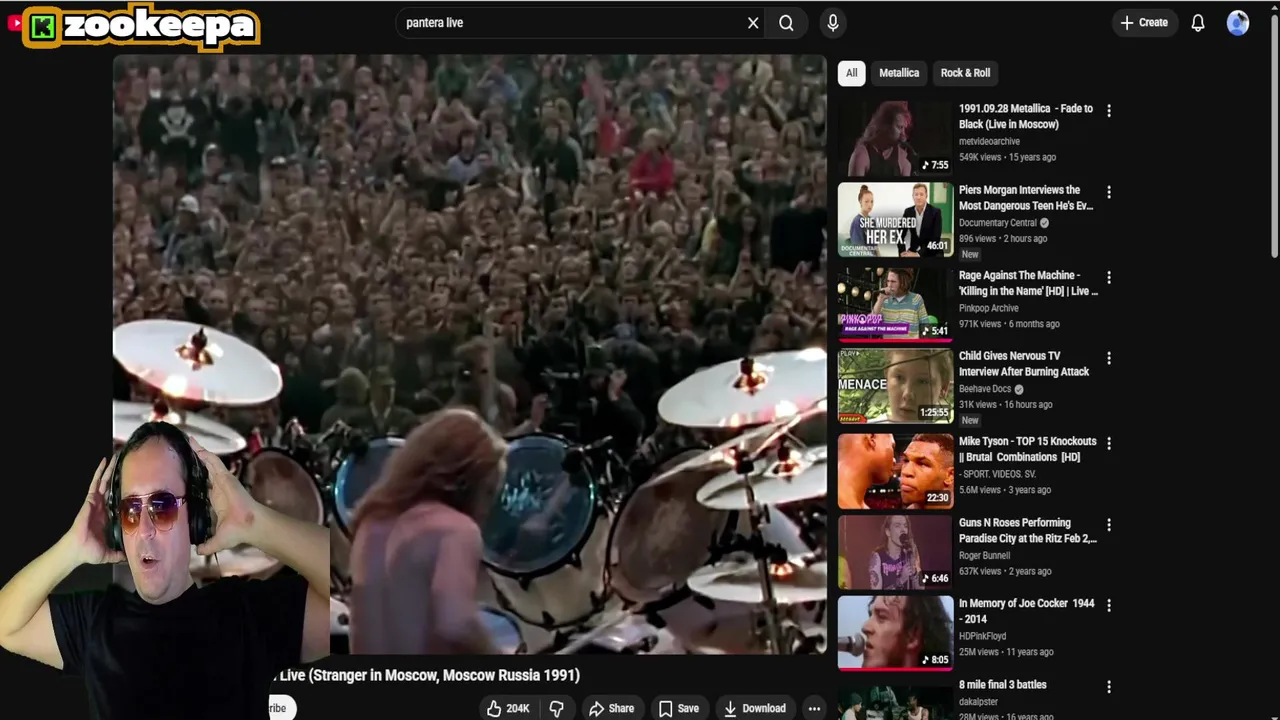1280x720 pixels.
Task: Start voice search with microphone icon
Action: pyautogui.click(x=833, y=23)
